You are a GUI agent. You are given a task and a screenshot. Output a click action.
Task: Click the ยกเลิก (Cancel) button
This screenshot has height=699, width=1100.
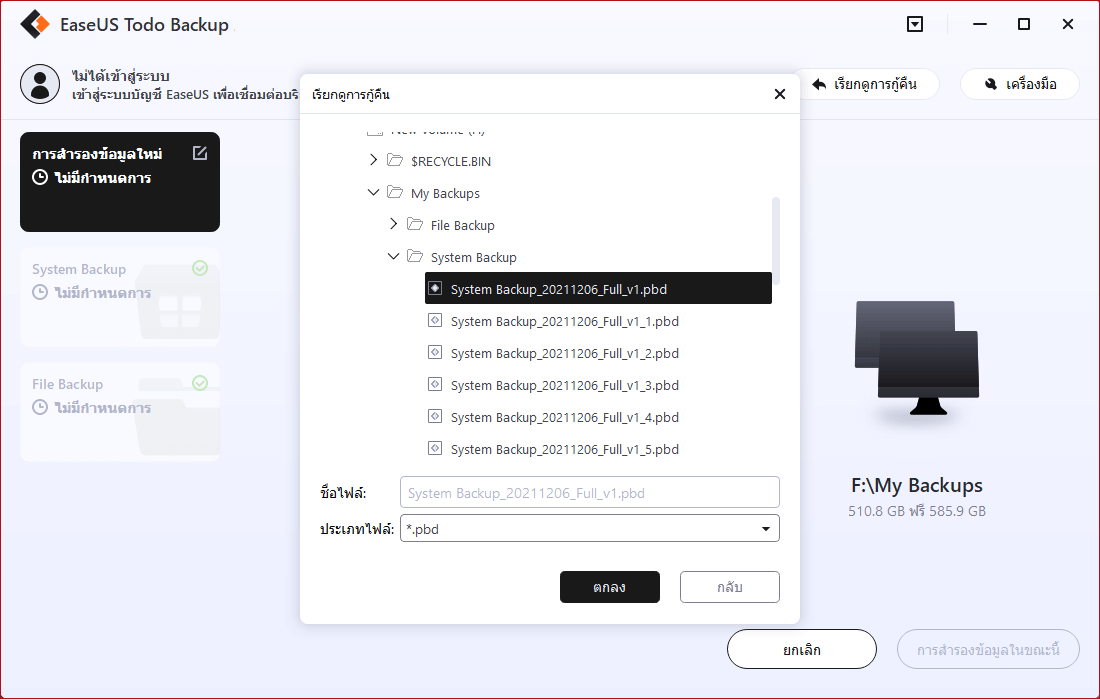pyautogui.click(x=802, y=650)
